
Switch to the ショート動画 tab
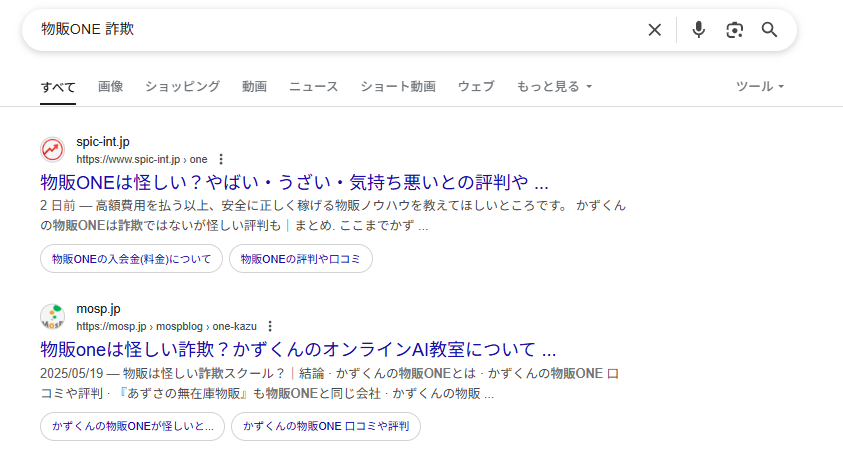click(x=398, y=87)
